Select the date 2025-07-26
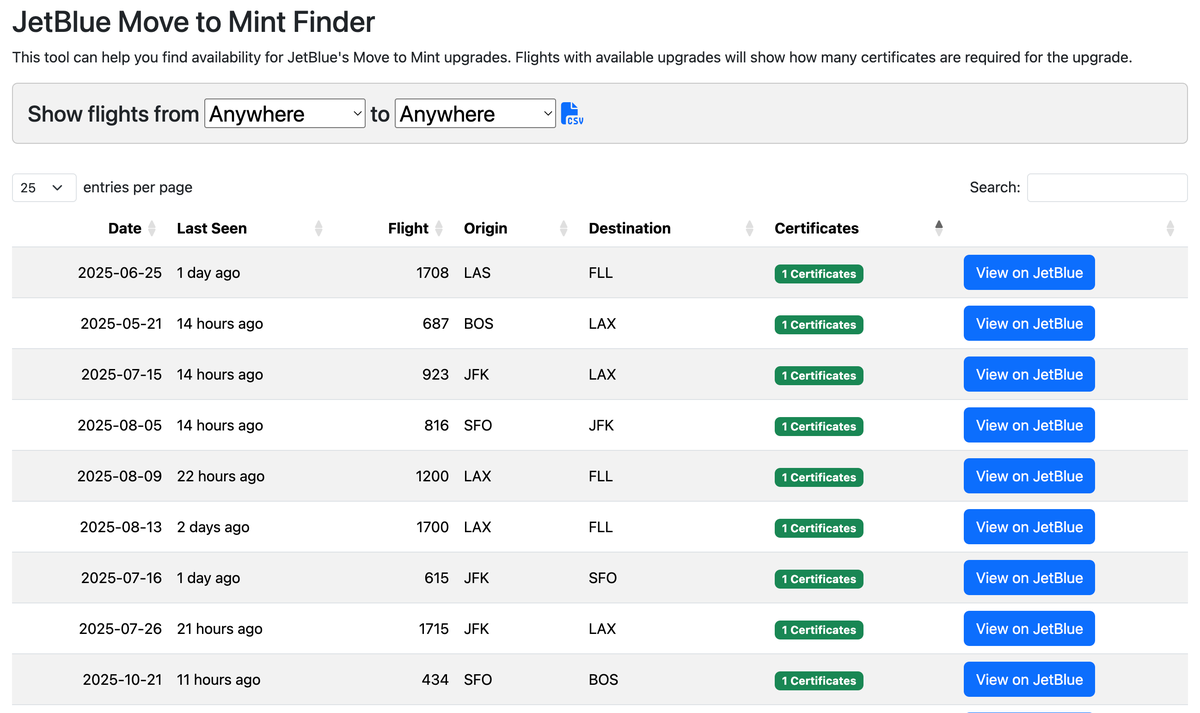The image size is (1200, 713). 120,629
